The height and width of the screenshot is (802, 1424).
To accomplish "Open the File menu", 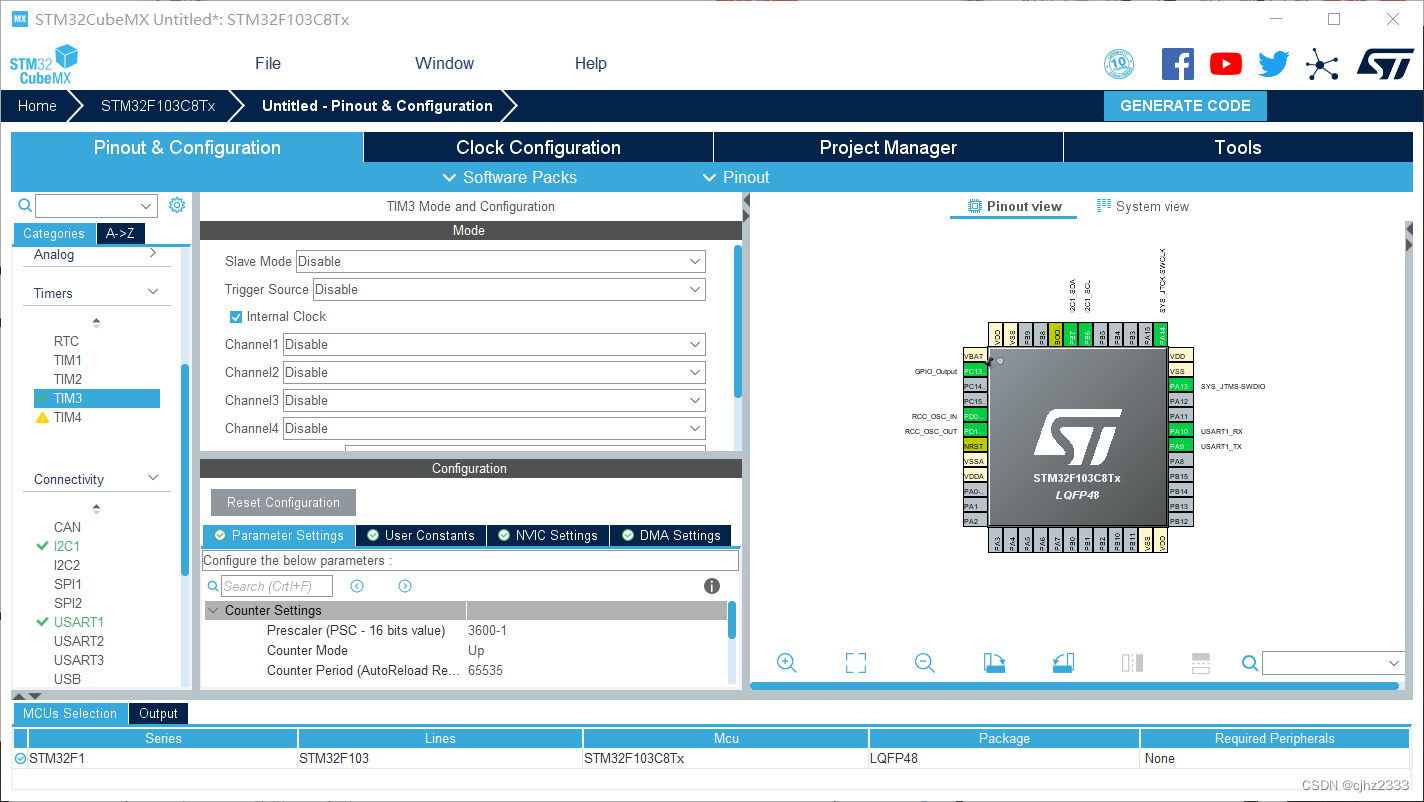I will [x=268, y=63].
